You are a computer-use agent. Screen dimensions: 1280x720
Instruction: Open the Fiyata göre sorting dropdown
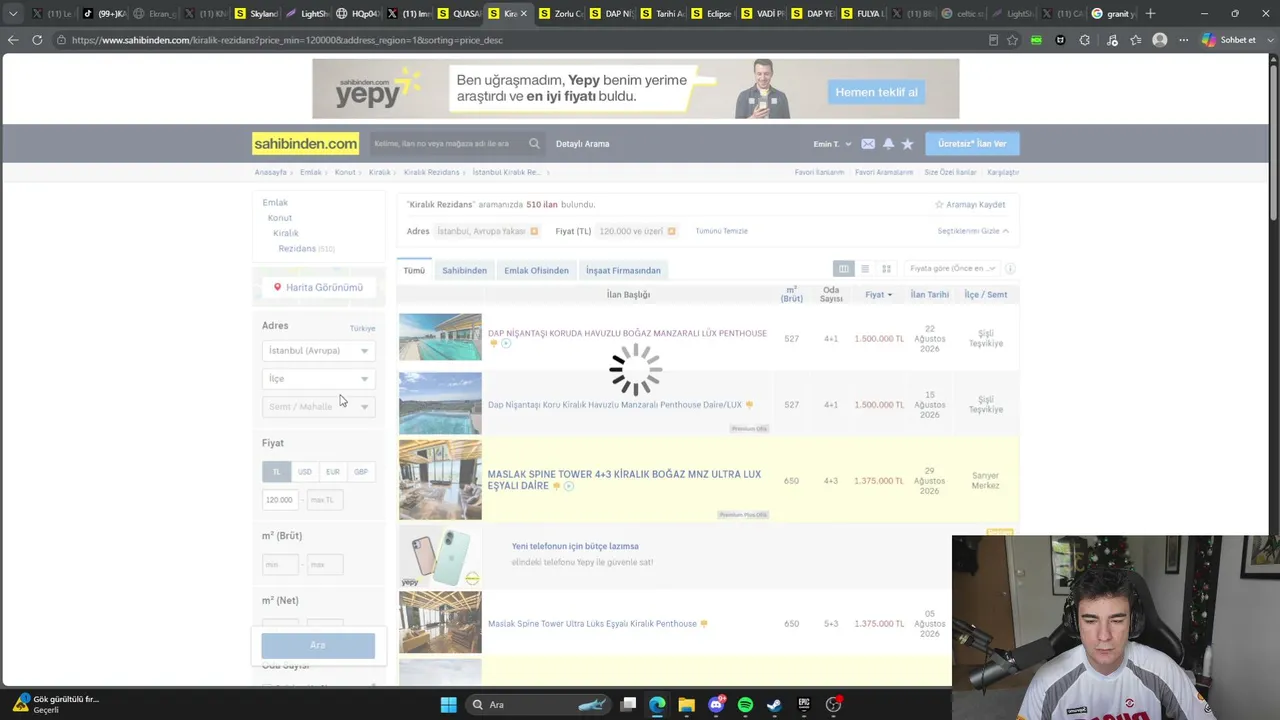click(x=953, y=269)
